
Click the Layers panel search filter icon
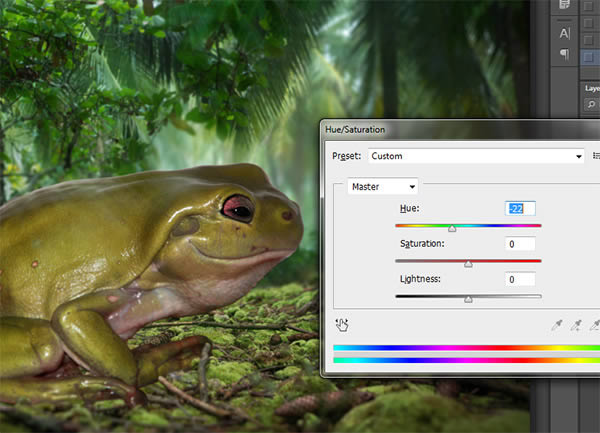point(591,104)
